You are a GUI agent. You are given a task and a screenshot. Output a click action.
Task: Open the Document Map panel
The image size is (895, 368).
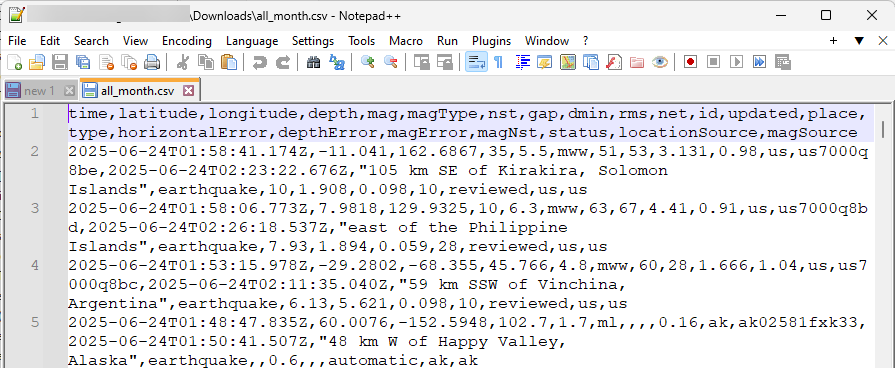point(568,62)
